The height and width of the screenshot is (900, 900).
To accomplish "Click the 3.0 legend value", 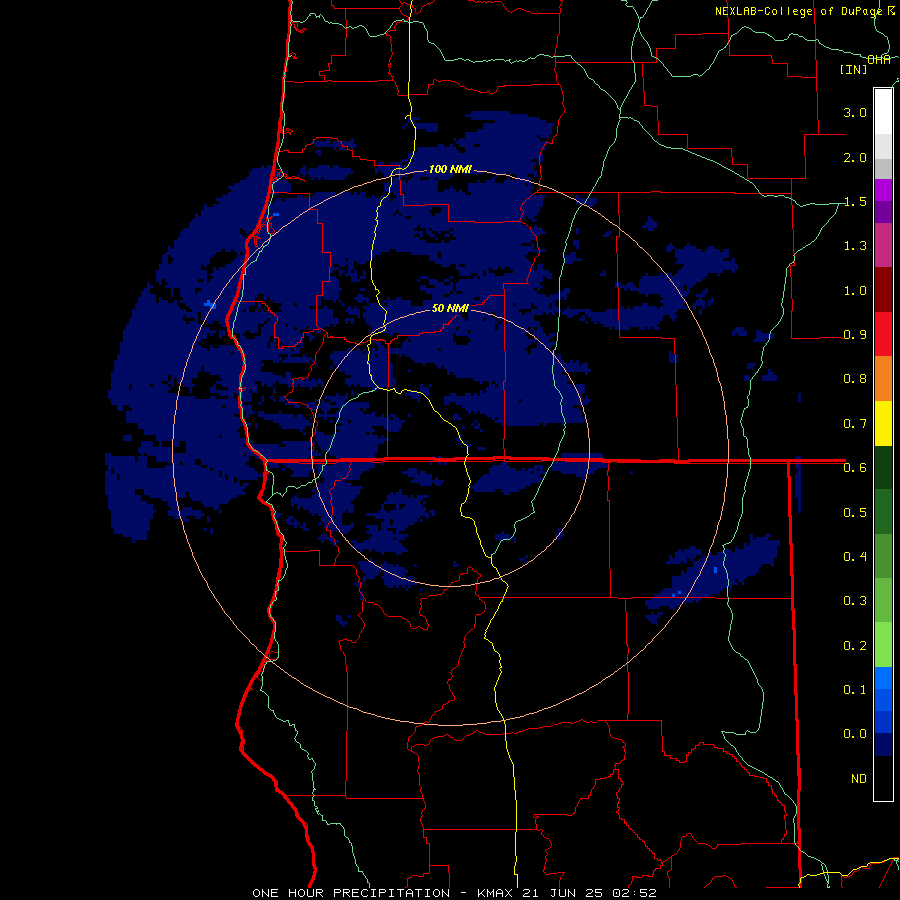I will (x=855, y=112).
